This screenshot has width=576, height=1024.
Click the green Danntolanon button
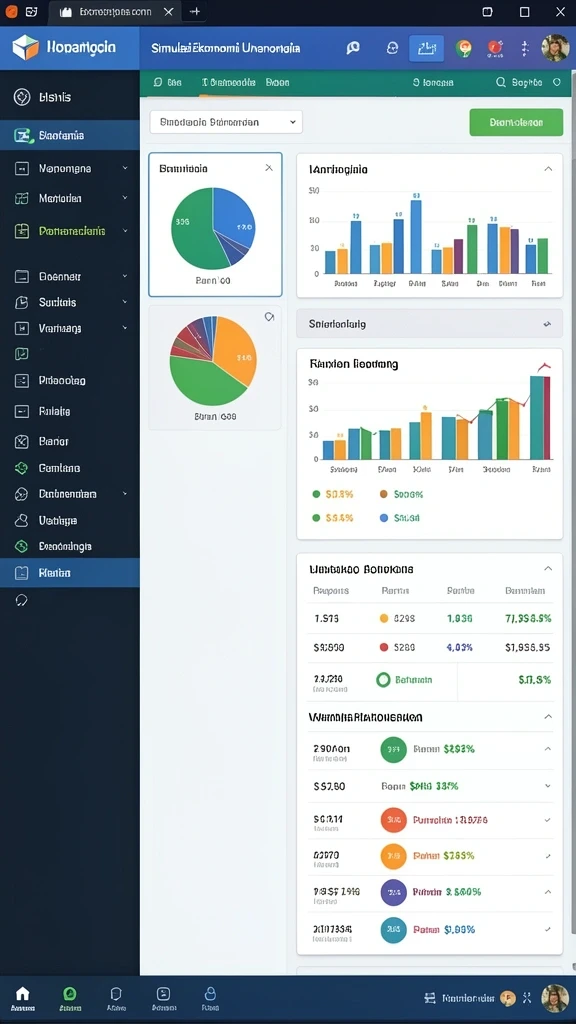point(516,122)
